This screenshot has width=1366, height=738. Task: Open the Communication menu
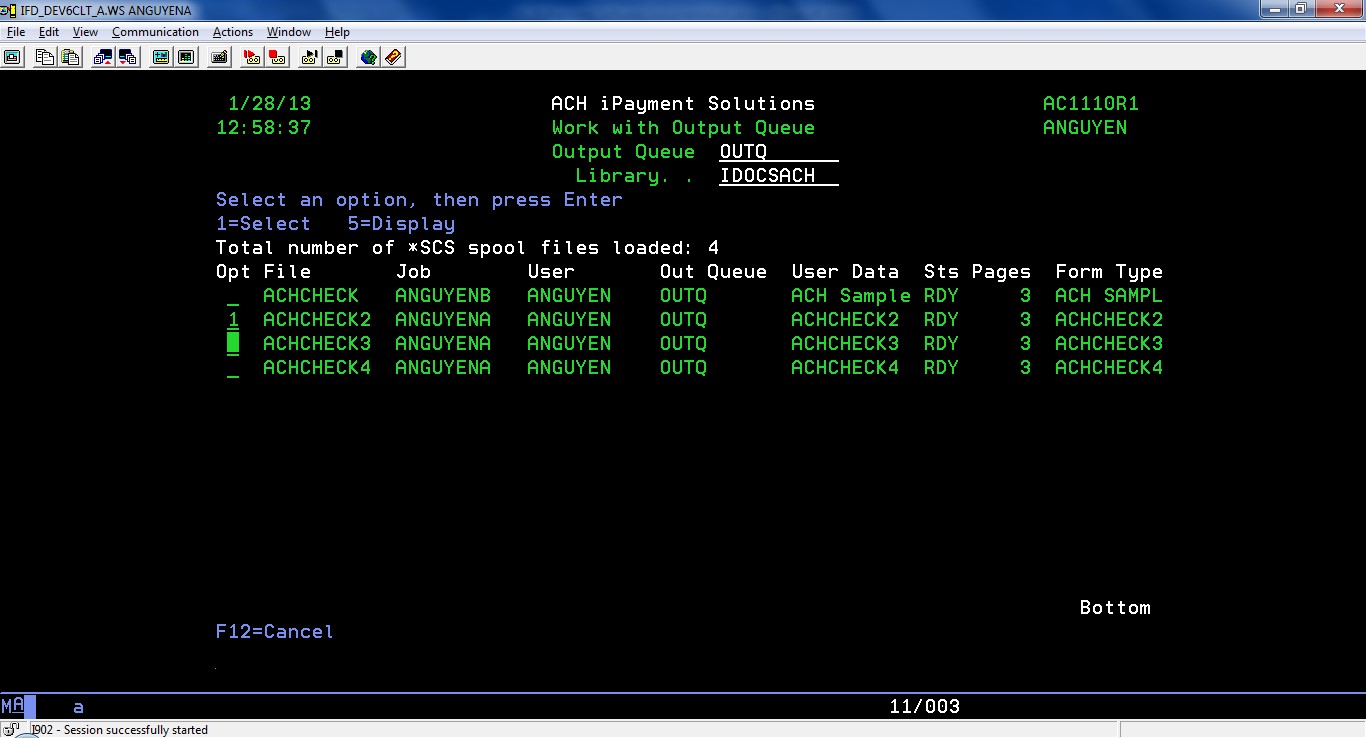(x=155, y=32)
